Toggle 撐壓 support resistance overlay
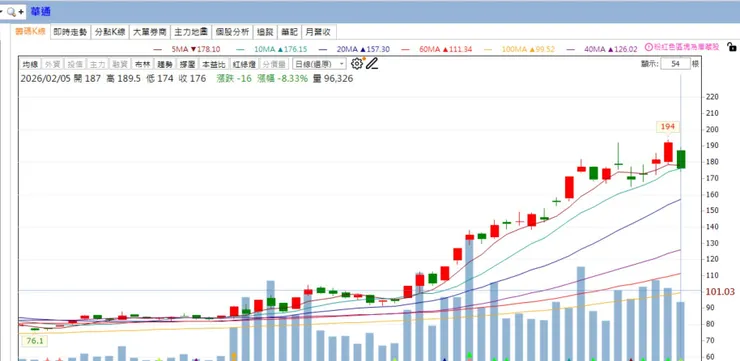The image size is (740, 361). point(187,64)
